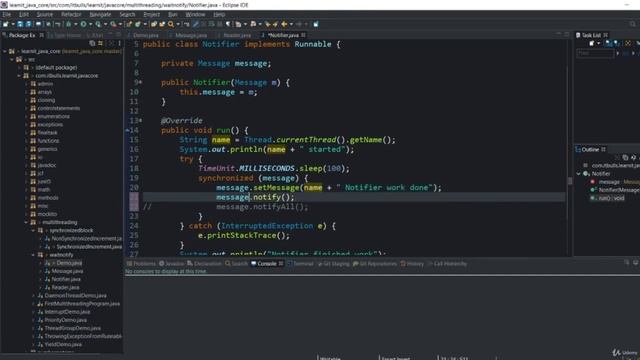640x360 pixels.
Task: Click the Forward navigation arrow icon
Action: click(x=299, y=24)
